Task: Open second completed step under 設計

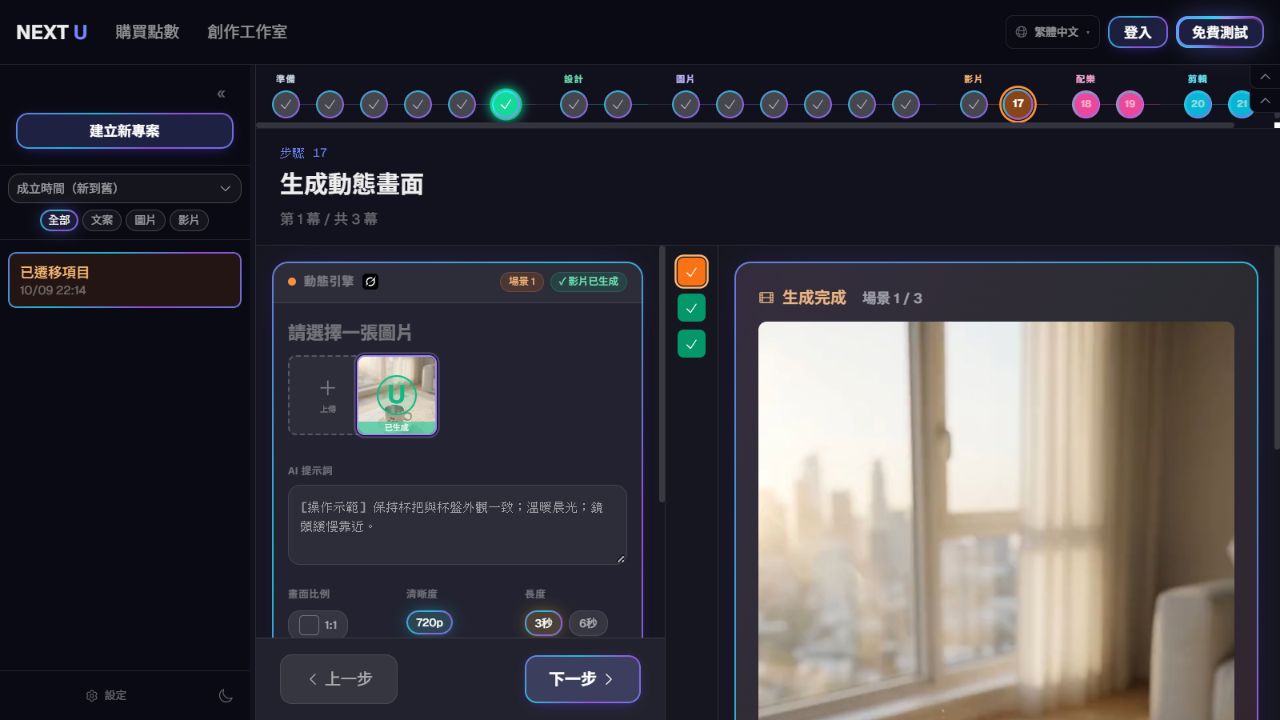Action: click(x=618, y=104)
